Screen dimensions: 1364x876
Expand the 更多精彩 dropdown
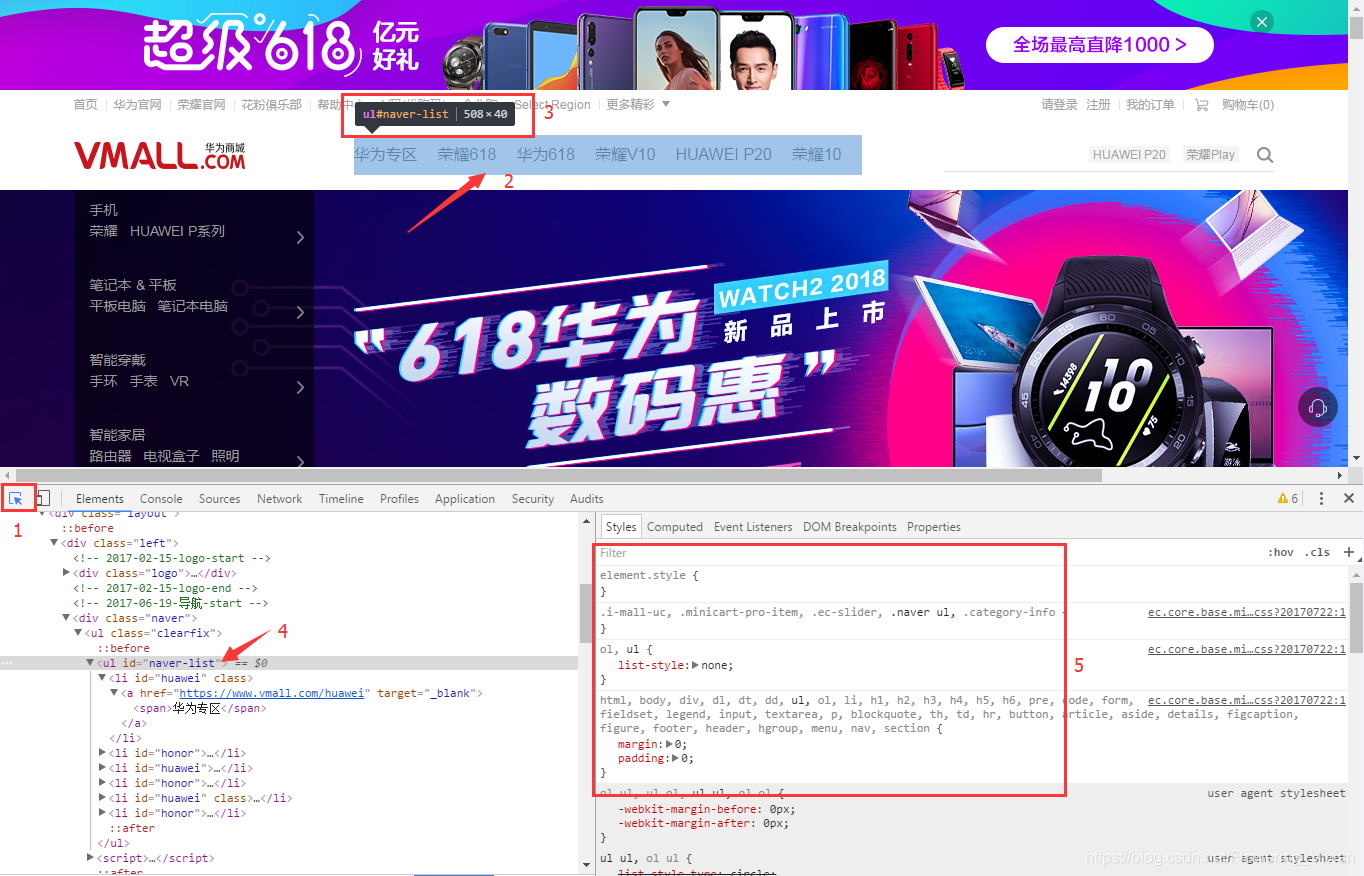638,104
